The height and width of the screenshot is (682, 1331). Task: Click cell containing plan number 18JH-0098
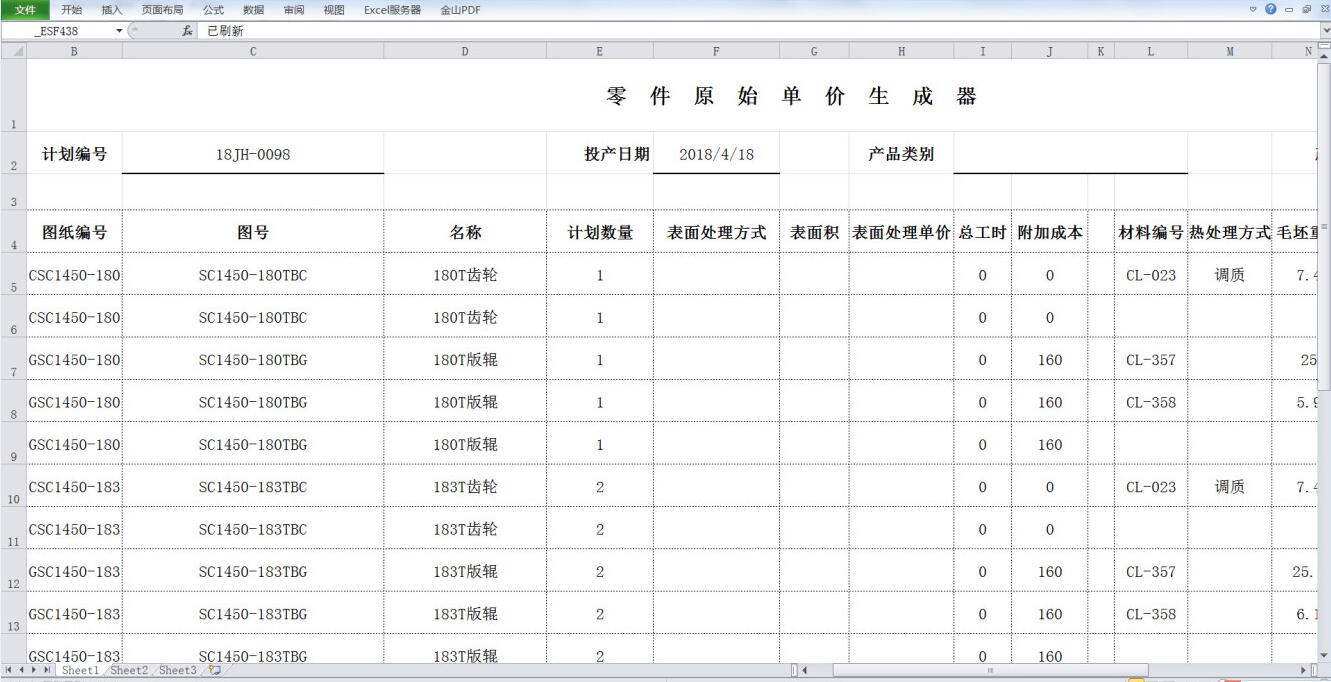[x=253, y=154]
